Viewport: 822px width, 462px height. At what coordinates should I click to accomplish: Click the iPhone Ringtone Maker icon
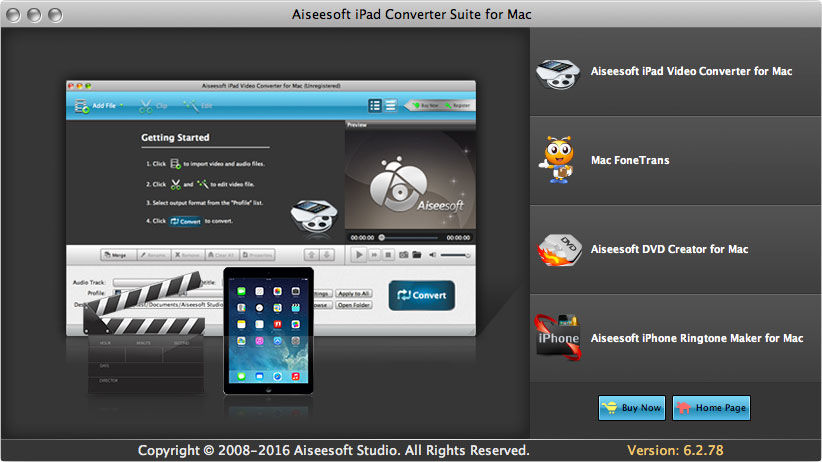click(558, 338)
